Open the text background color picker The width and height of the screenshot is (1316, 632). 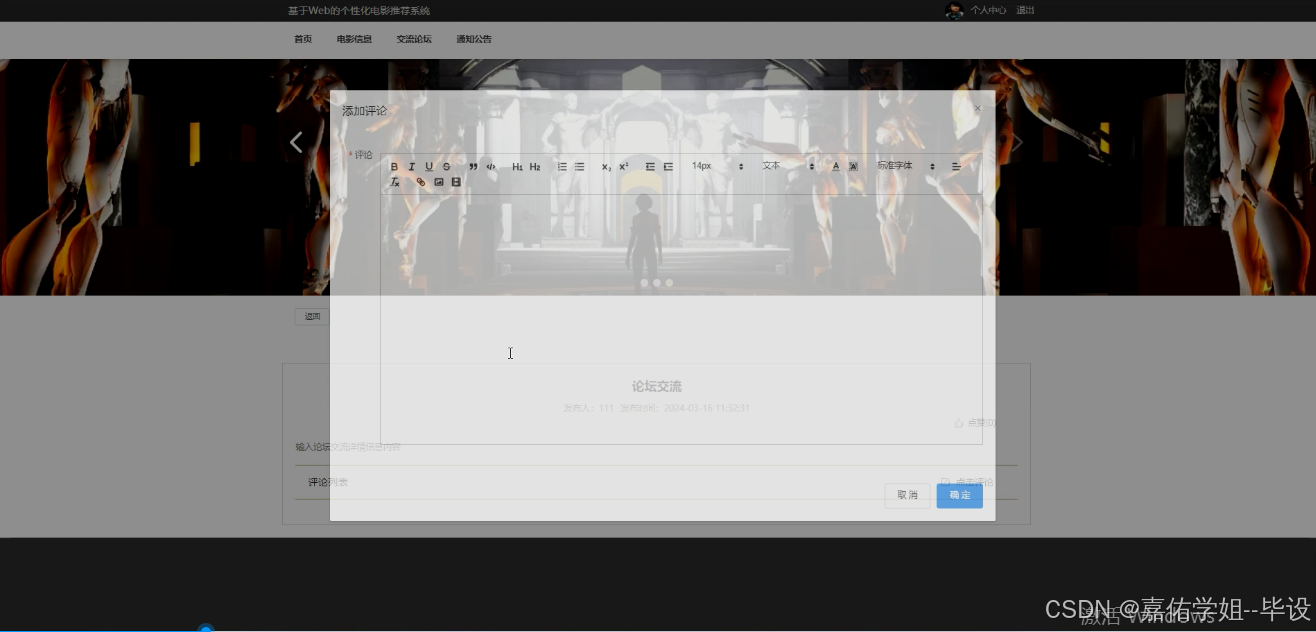853,167
